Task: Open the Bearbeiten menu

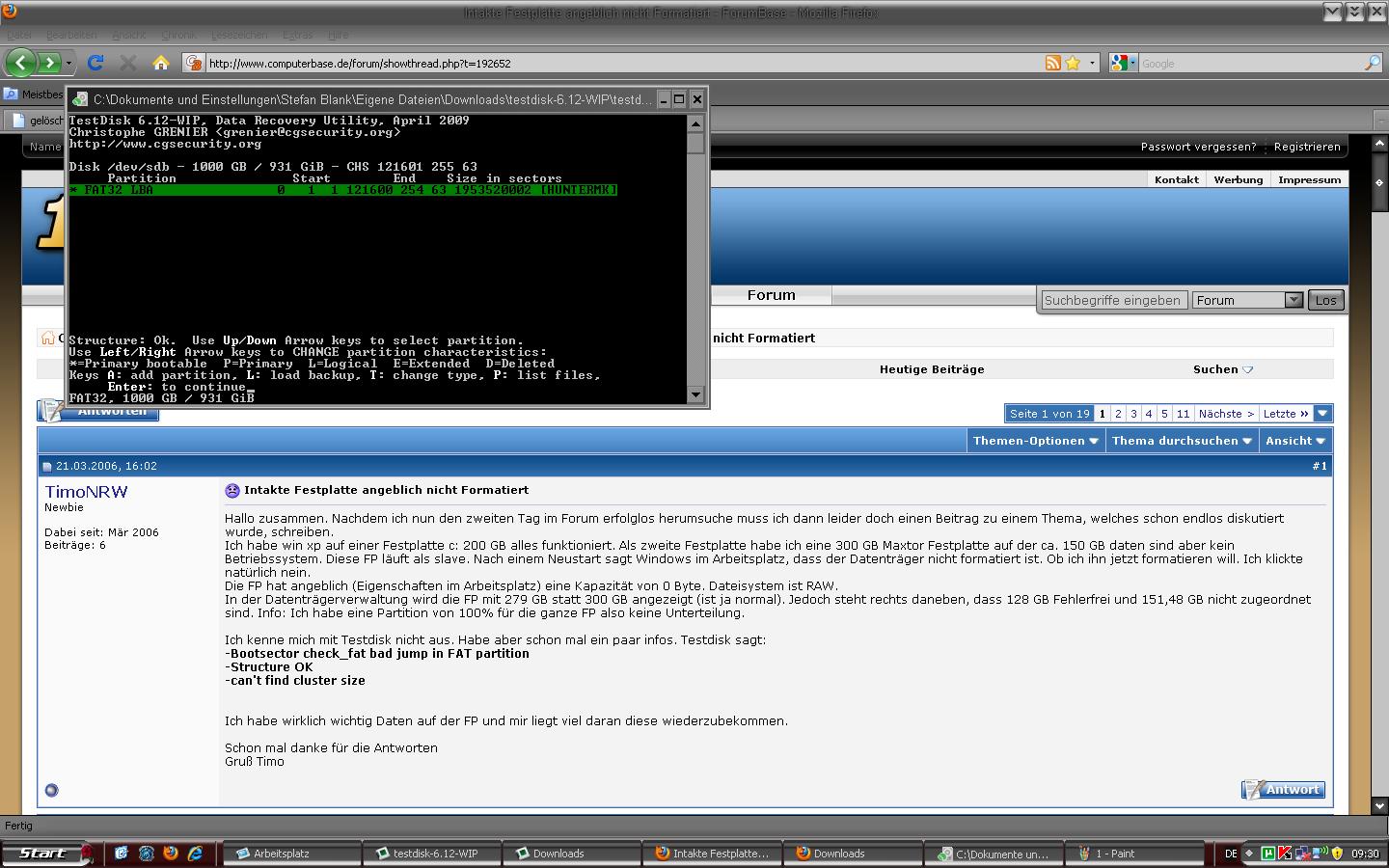Action: pos(71,35)
